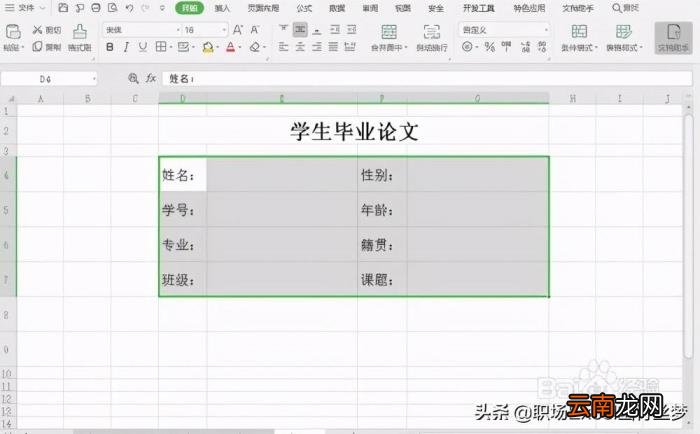Click the search button with magnifier

point(625,8)
